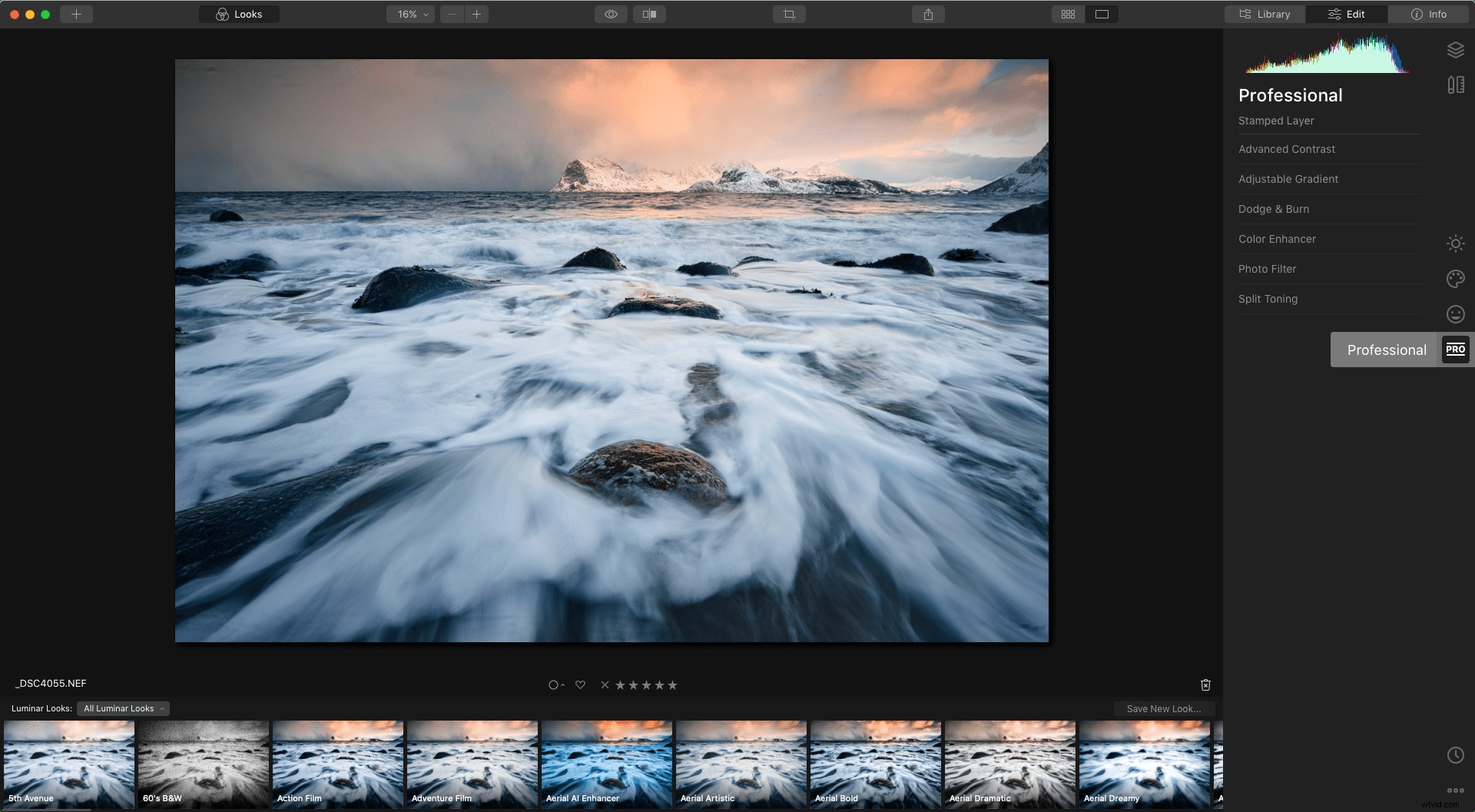Toggle the quick preview eye icon
Image resolution: width=1475 pixels, height=812 pixels.
point(611,14)
